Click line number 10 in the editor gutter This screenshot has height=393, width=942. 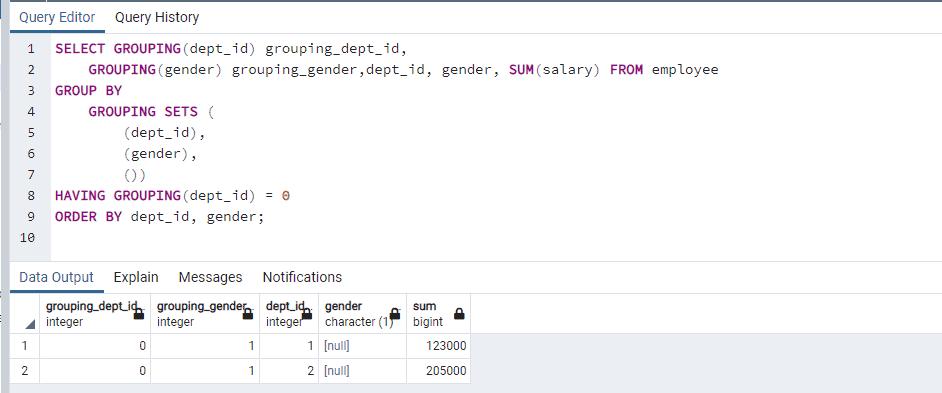(27, 237)
